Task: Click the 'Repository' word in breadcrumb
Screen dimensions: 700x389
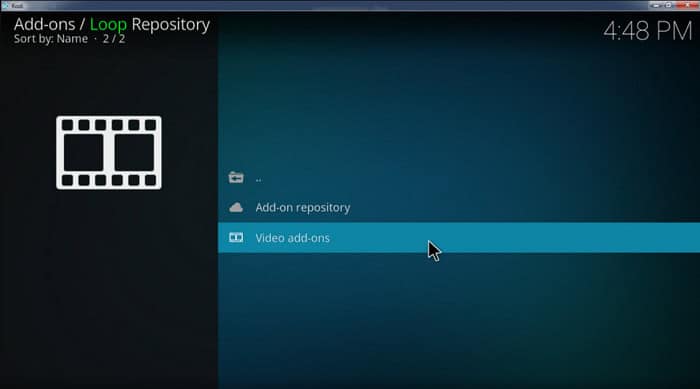Action: click(x=171, y=25)
